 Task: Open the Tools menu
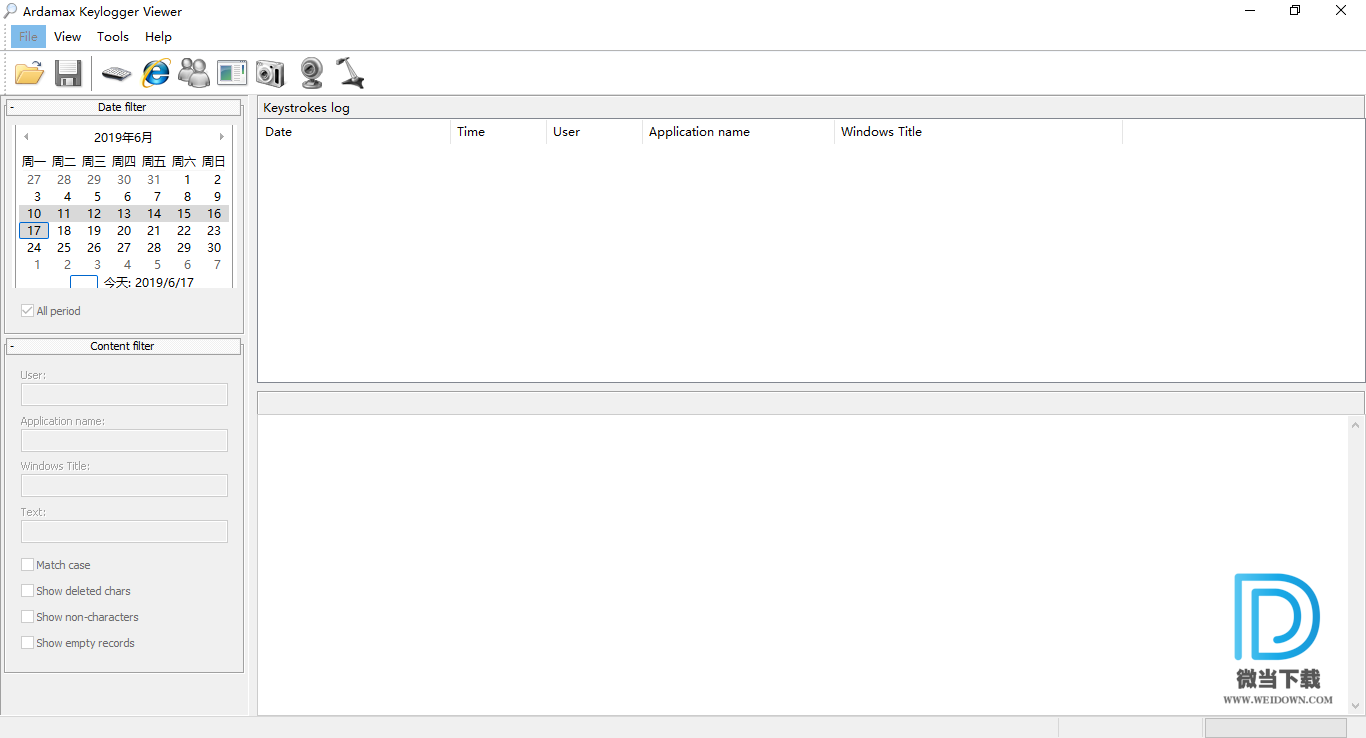[113, 37]
